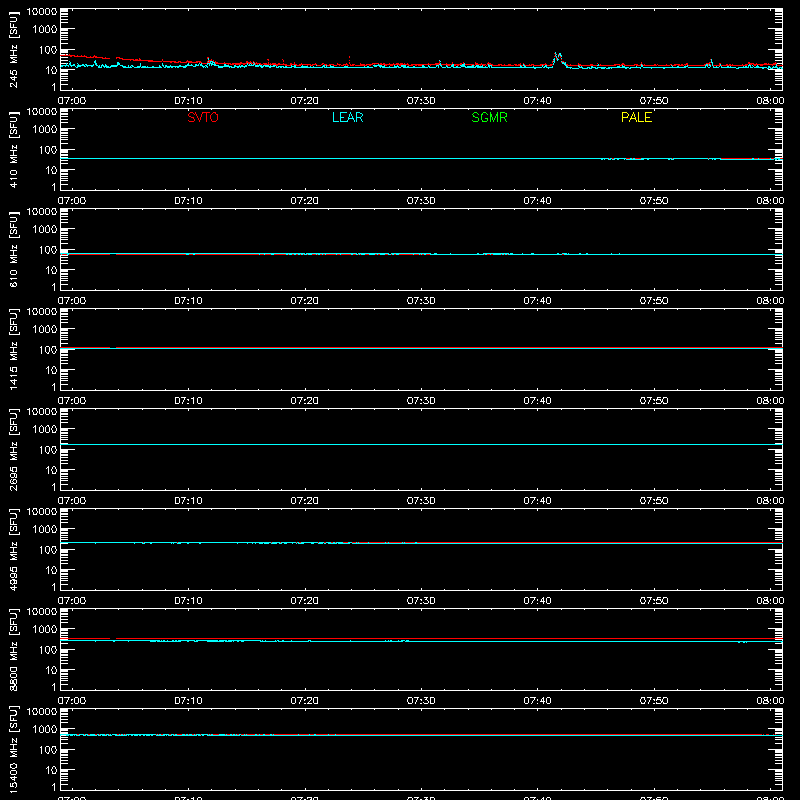Click the 1000 tick label of 410 MHz plot
The image size is (800, 800).
[45, 129]
